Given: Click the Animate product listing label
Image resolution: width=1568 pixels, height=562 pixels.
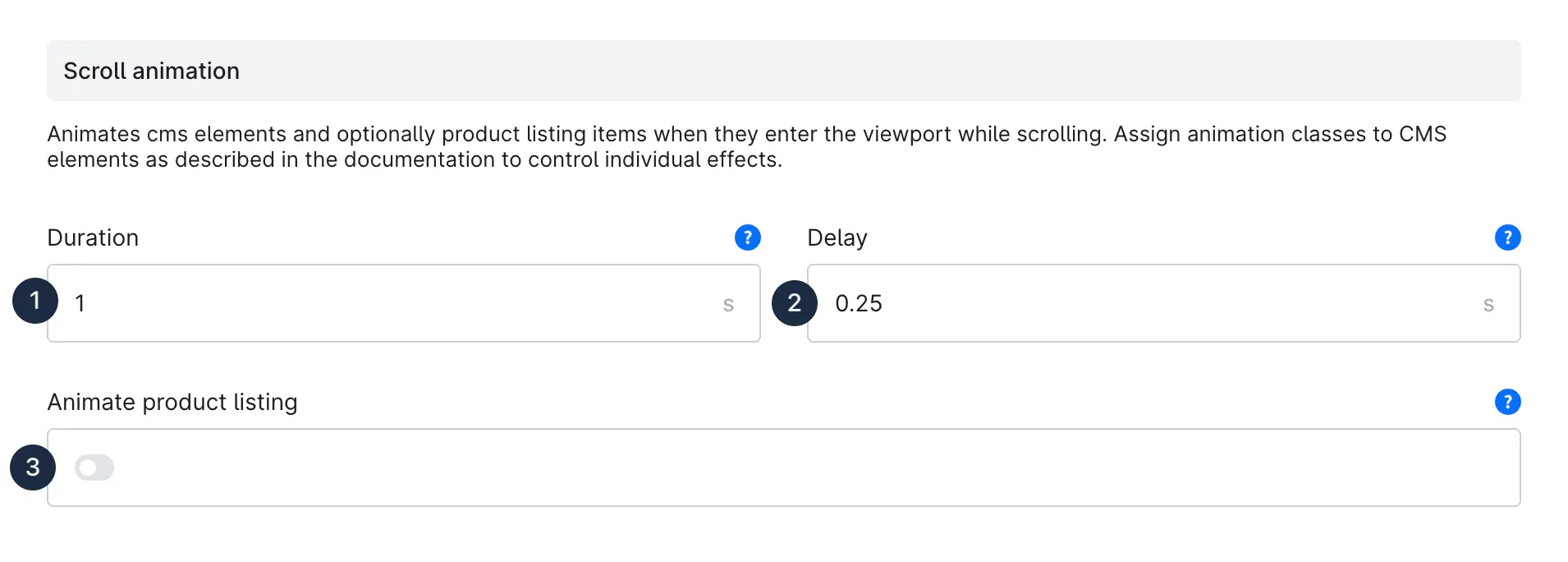Looking at the screenshot, I should [x=172, y=402].
